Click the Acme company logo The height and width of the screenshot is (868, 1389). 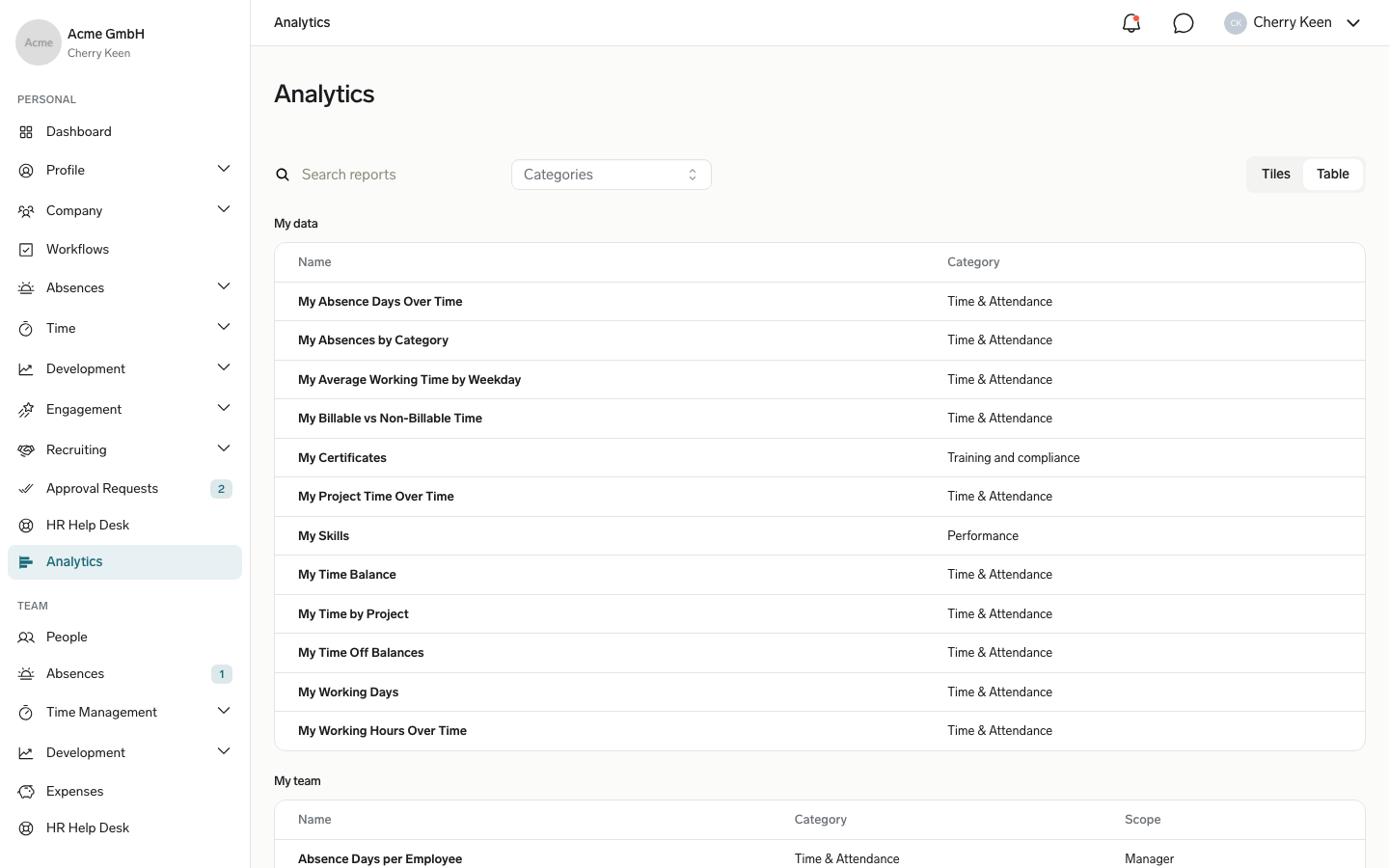tap(39, 42)
